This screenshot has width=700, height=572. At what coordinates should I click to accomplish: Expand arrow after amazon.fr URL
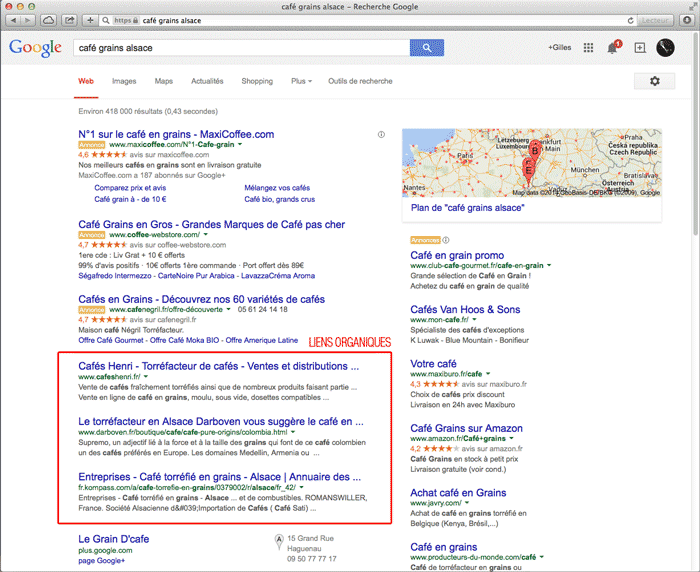coord(512,438)
